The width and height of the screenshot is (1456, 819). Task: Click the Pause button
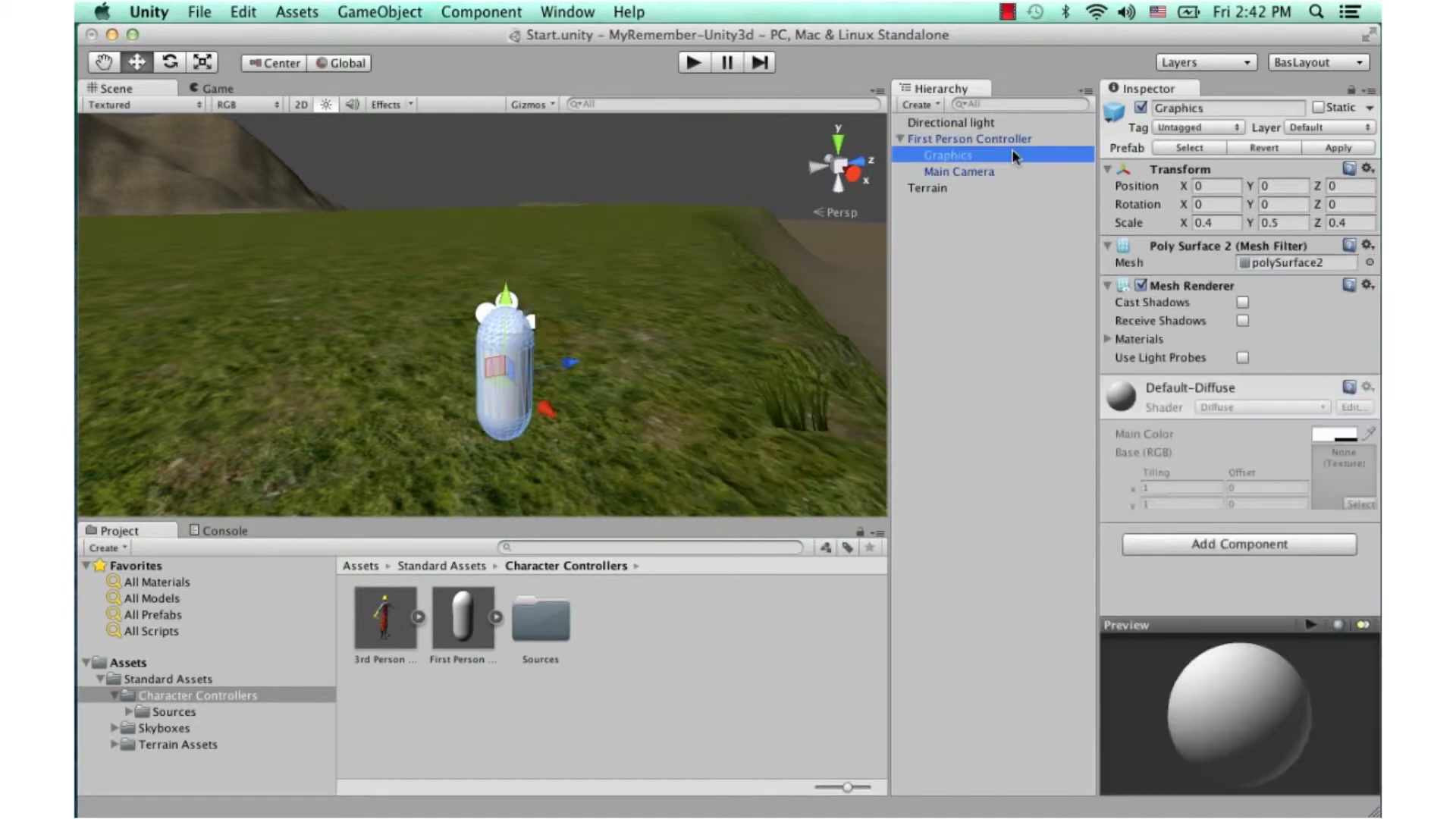click(726, 62)
